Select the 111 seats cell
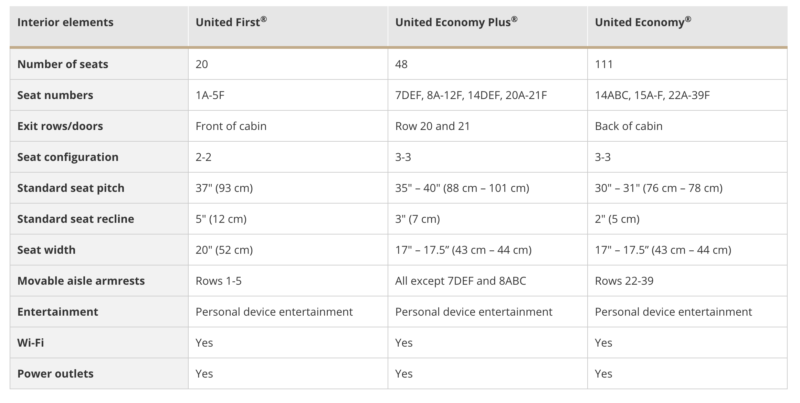 [x=603, y=64]
